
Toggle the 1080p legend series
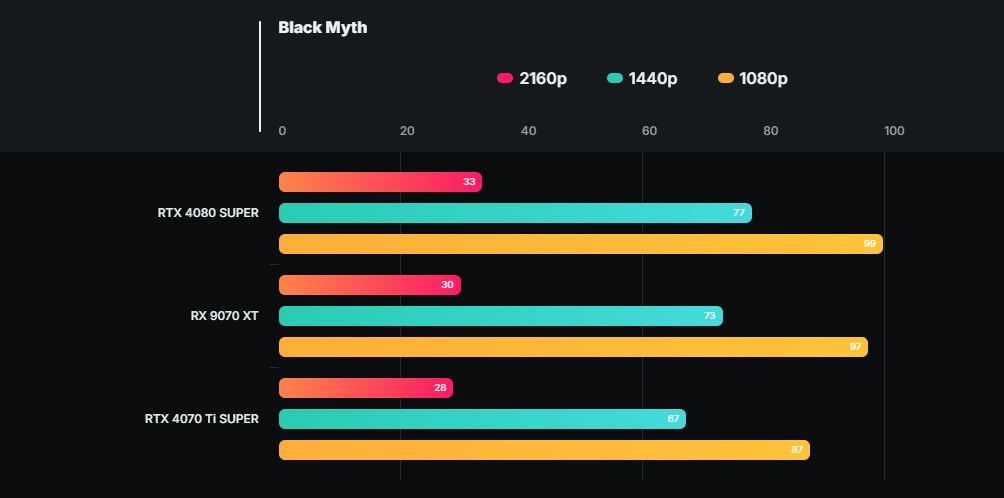(752, 79)
